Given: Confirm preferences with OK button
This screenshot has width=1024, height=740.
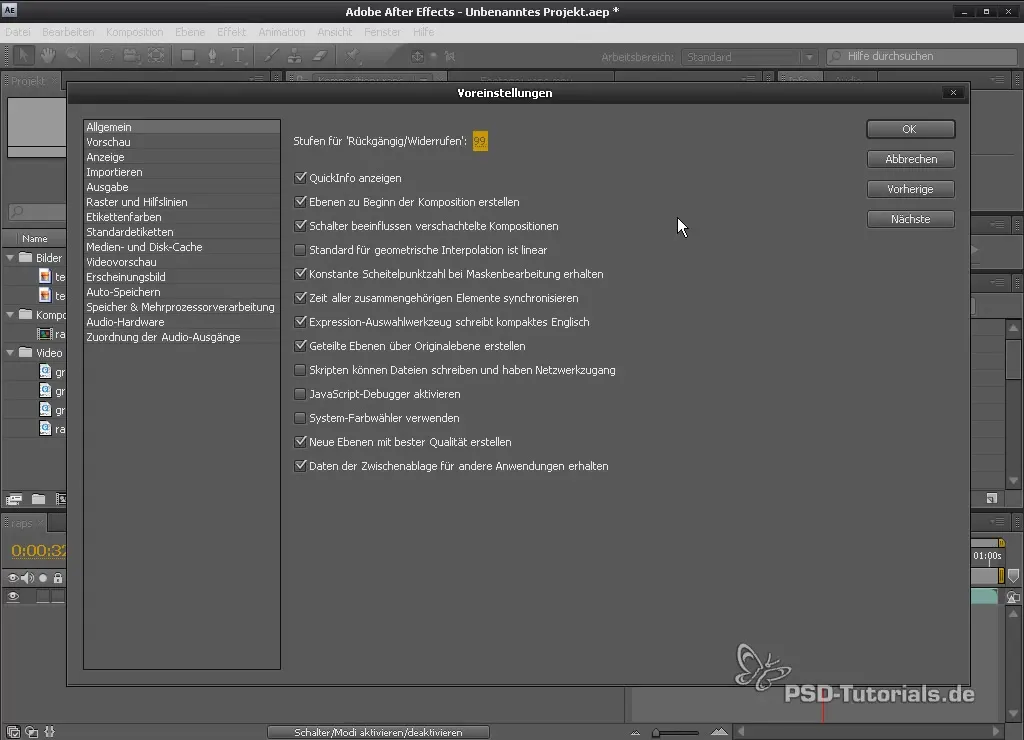Looking at the screenshot, I should click(x=910, y=129).
